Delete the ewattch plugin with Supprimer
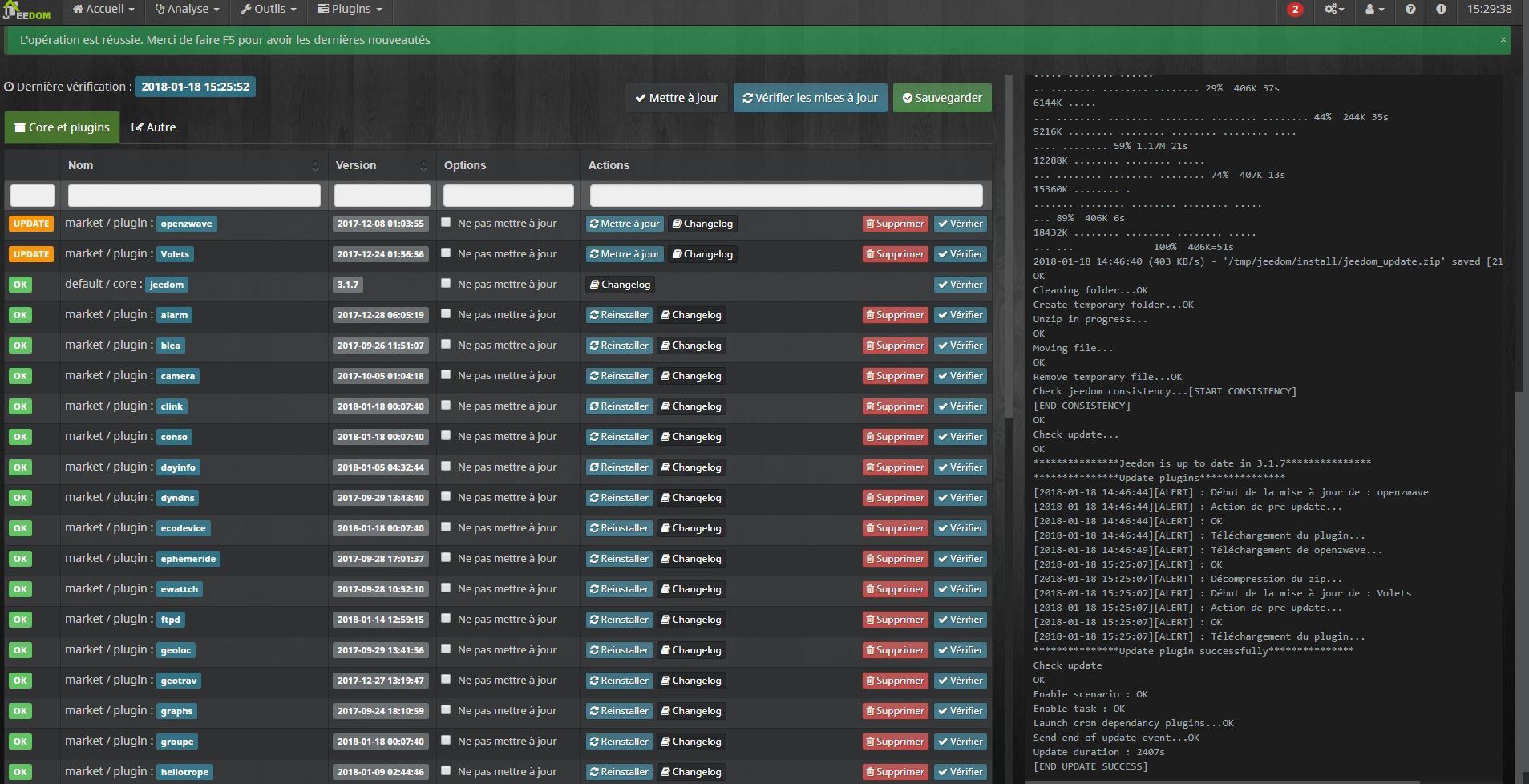1529x784 pixels. [x=896, y=589]
